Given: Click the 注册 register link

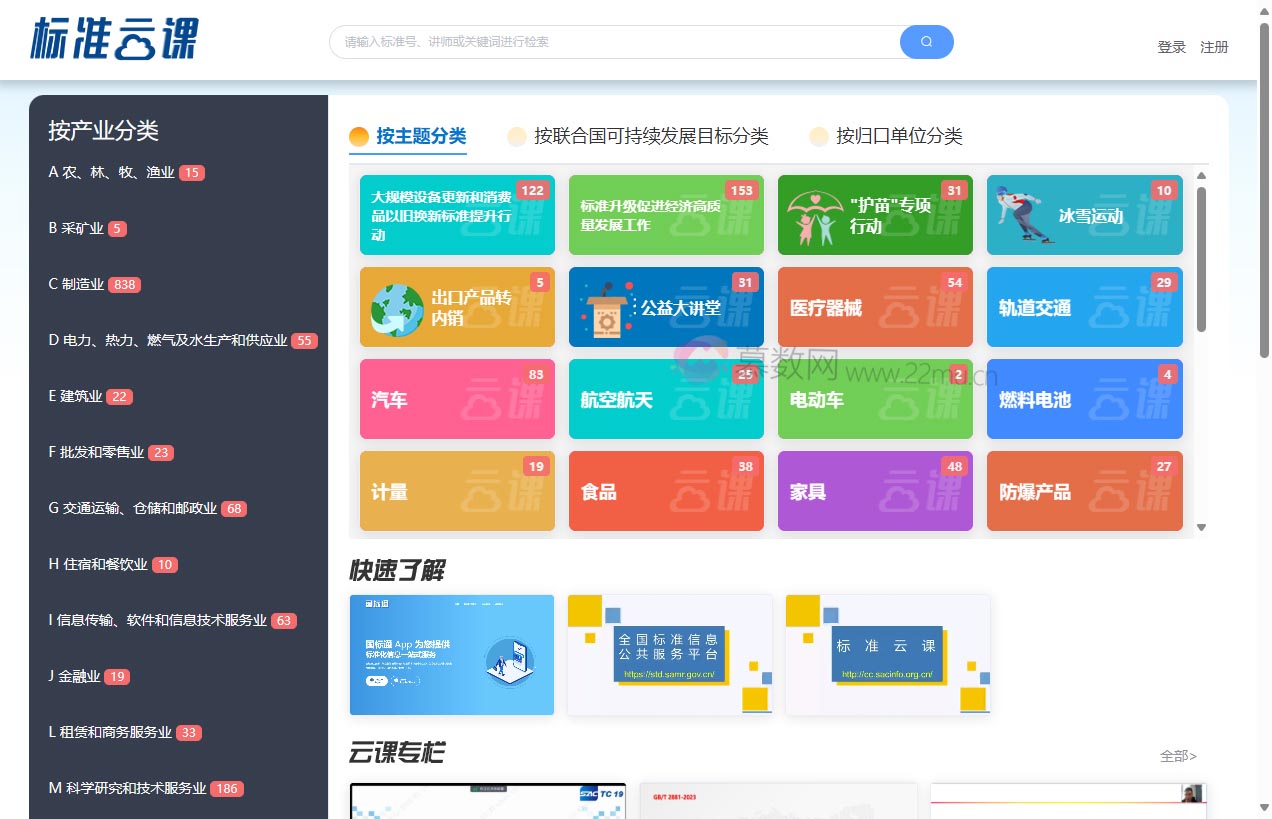Looking at the screenshot, I should point(1215,47).
